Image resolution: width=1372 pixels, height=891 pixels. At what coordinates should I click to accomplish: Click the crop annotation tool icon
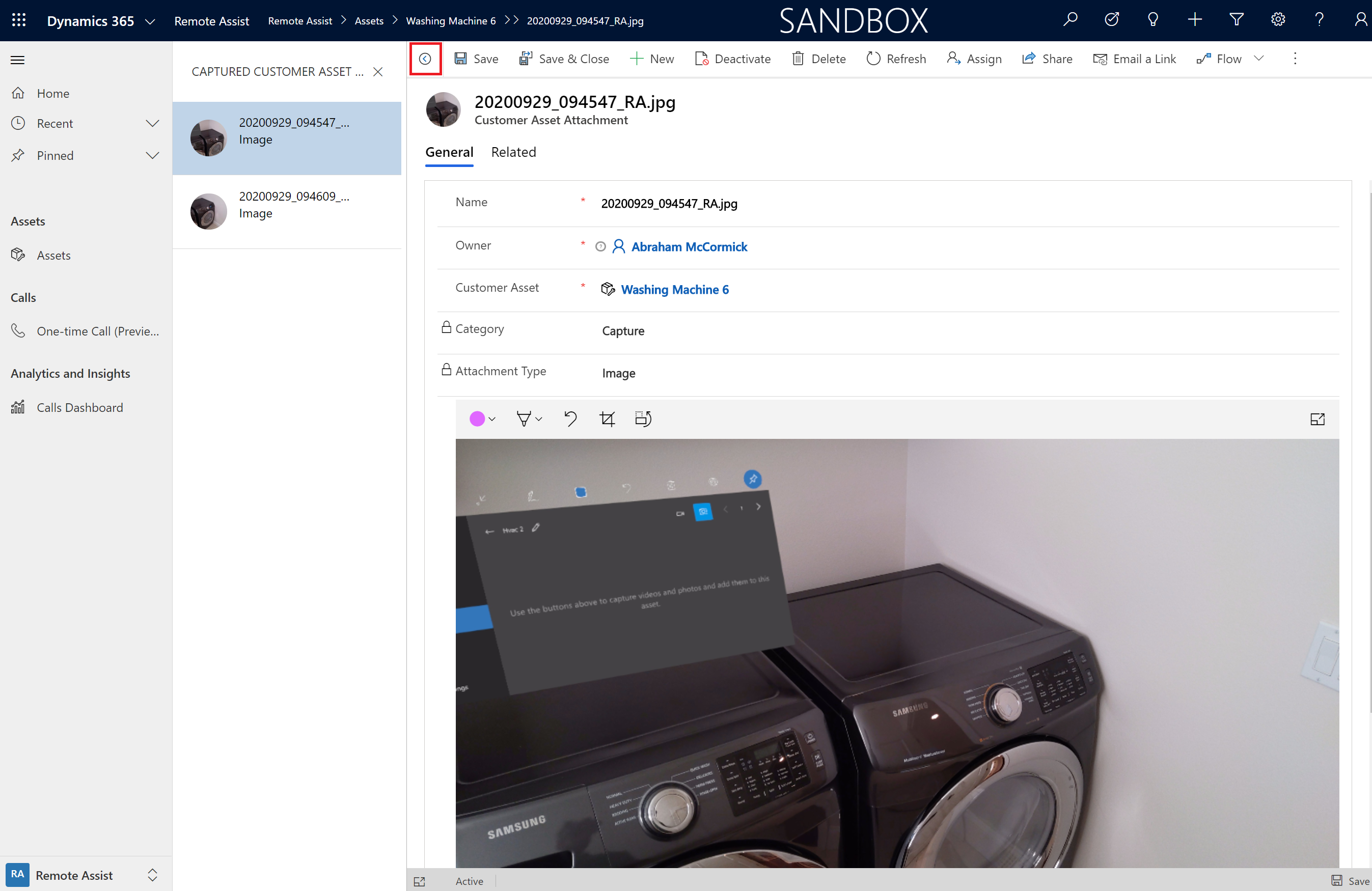point(608,418)
